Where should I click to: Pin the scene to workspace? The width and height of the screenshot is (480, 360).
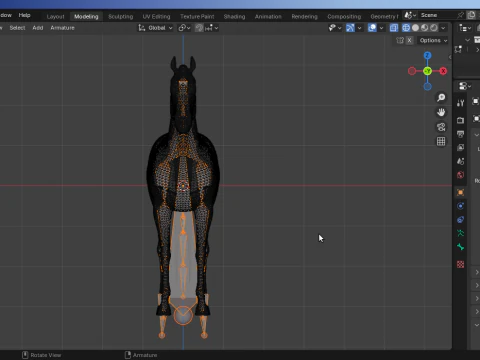(461, 15)
